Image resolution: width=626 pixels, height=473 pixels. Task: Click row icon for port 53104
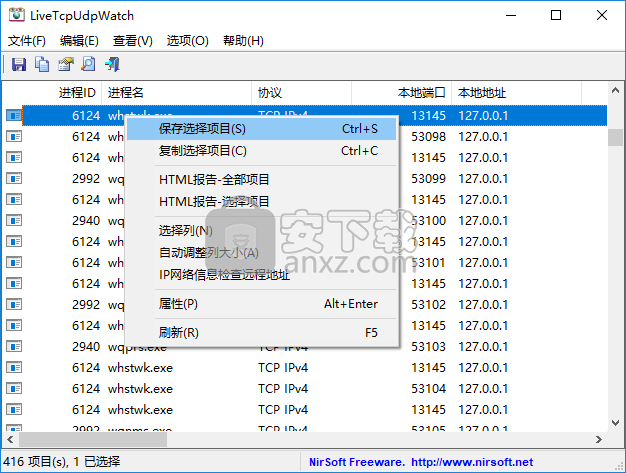tap(14, 388)
